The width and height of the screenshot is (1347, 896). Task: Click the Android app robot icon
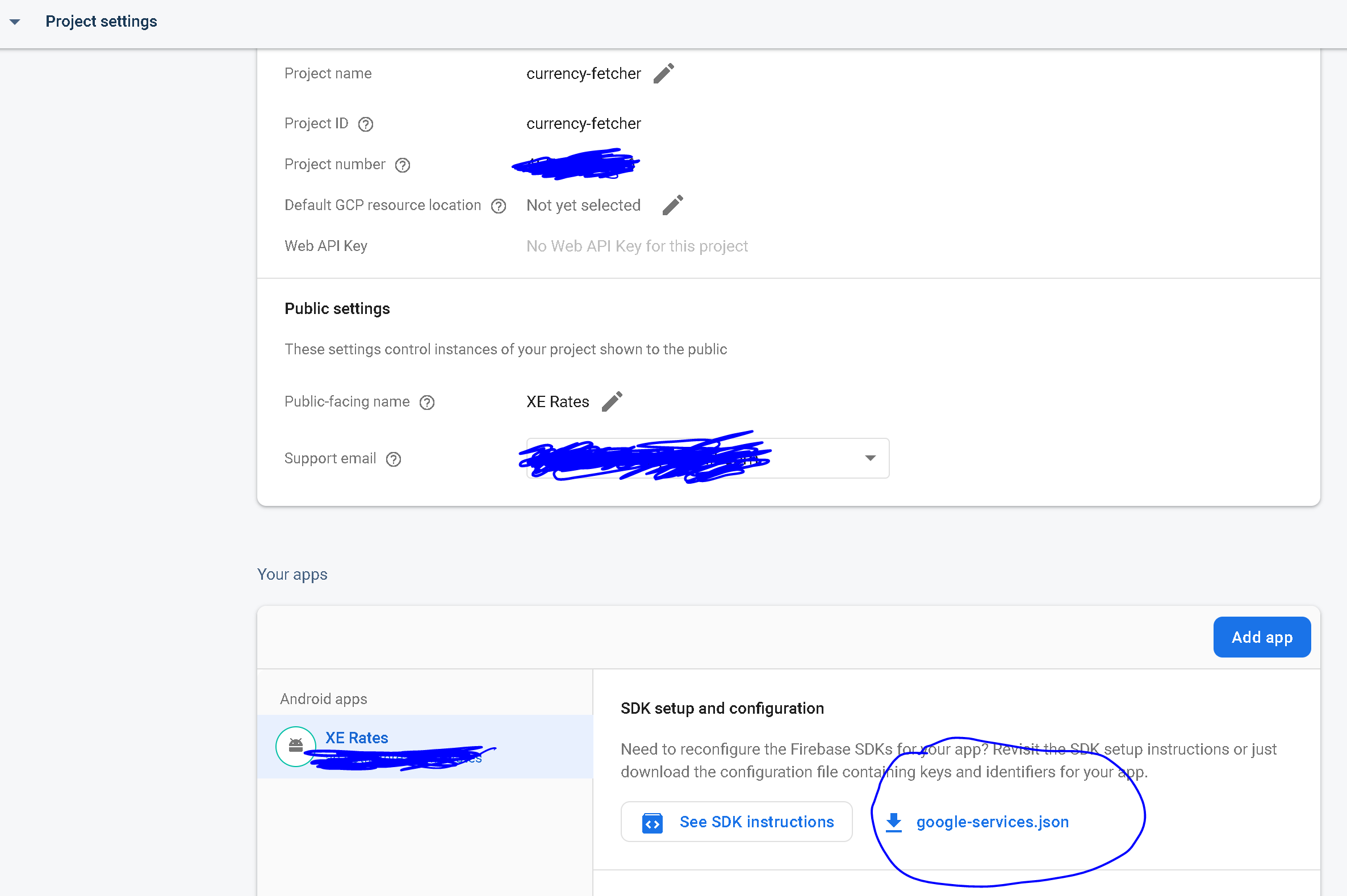tap(295, 746)
